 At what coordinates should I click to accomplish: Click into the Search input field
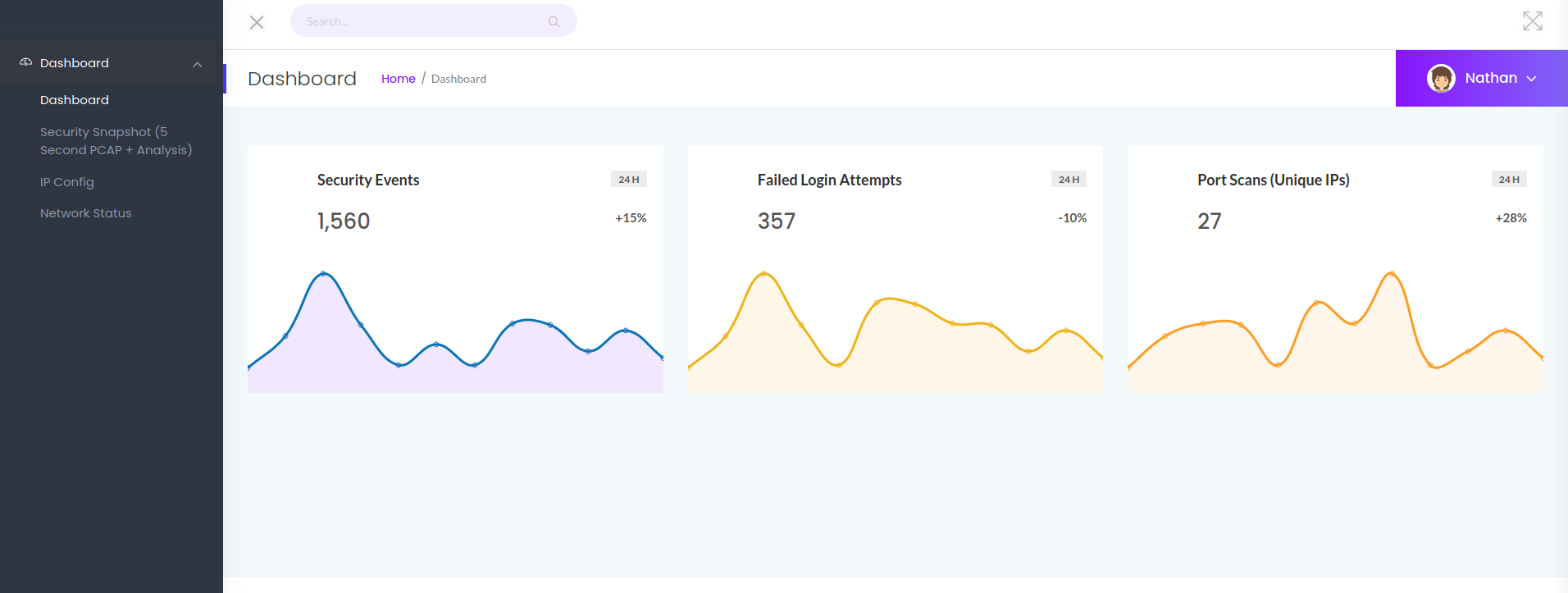pos(418,21)
